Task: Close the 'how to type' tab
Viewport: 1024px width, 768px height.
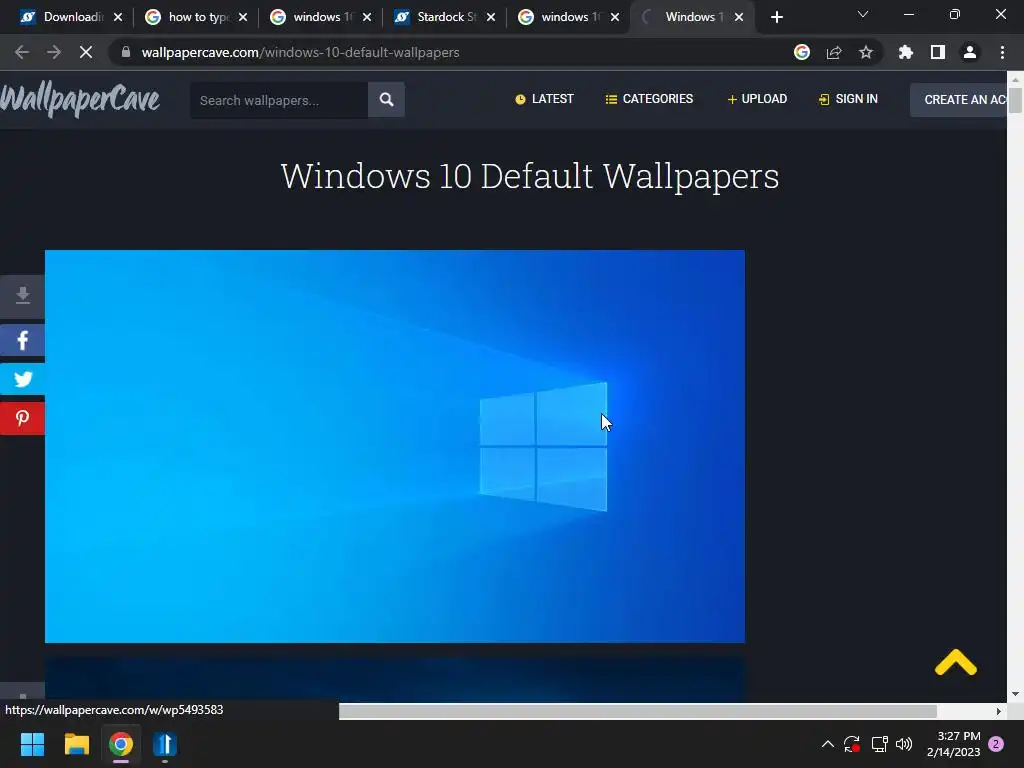Action: tap(243, 17)
